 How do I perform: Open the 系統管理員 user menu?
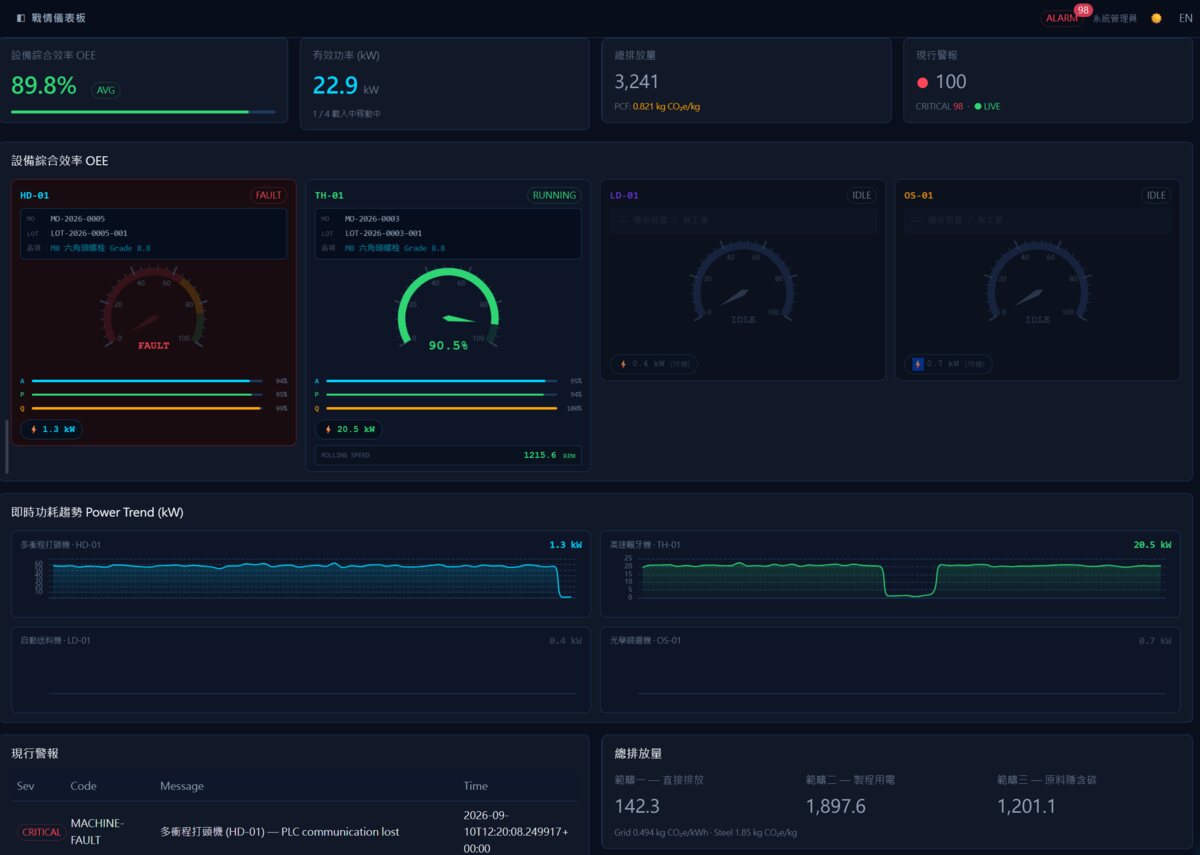pyautogui.click(x=1114, y=18)
